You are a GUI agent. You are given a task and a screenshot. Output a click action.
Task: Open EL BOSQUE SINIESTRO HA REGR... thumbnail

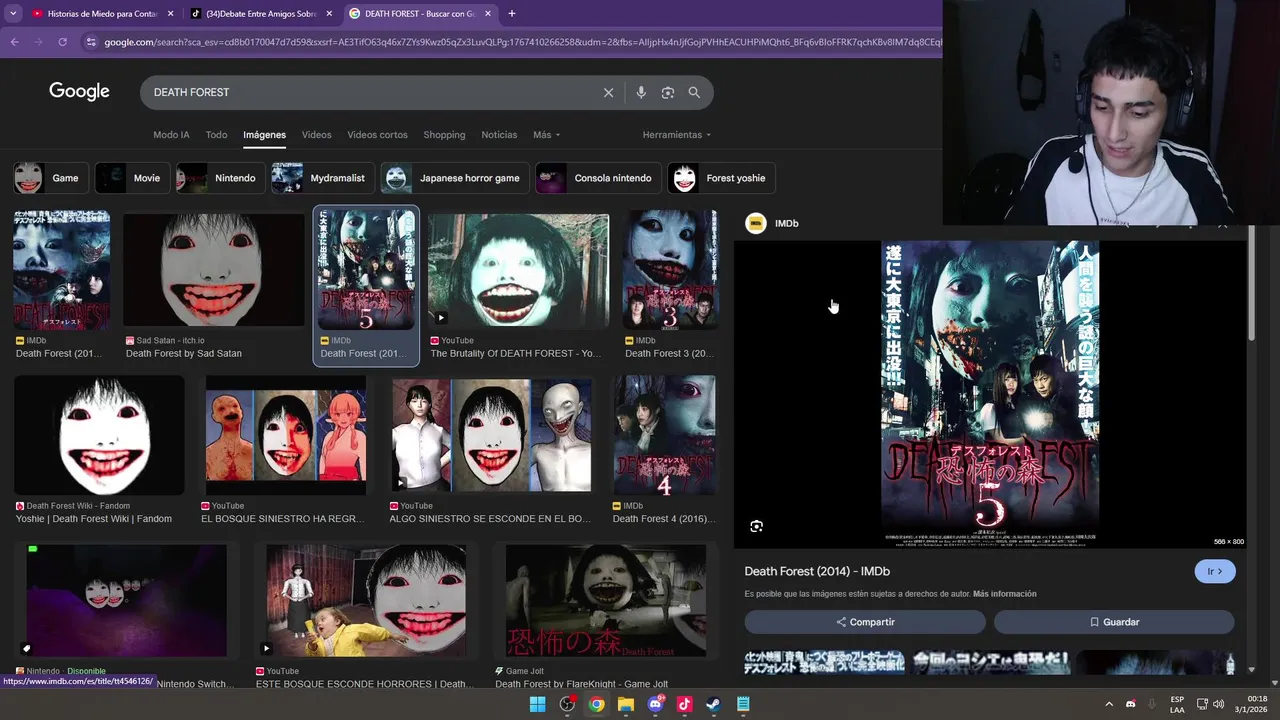tap(286, 435)
